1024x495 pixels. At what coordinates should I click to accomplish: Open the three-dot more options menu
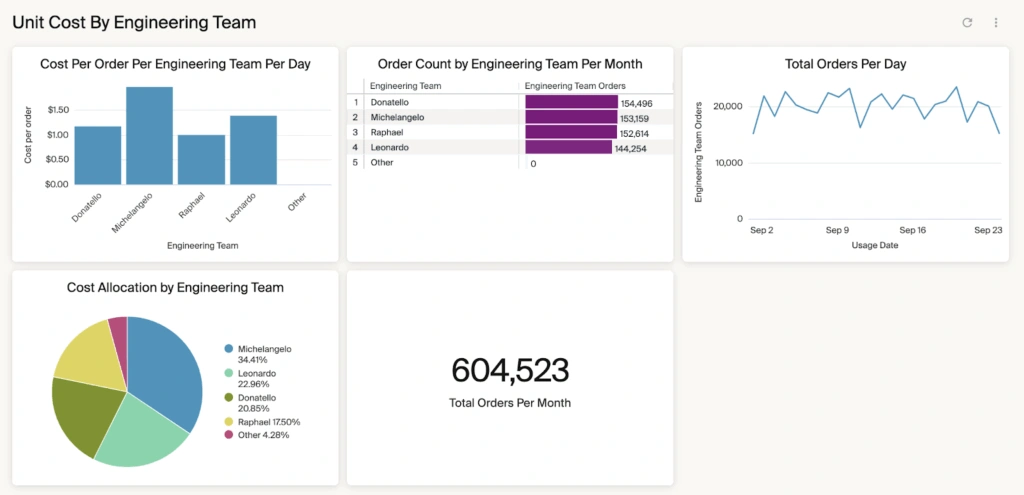(x=996, y=22)
